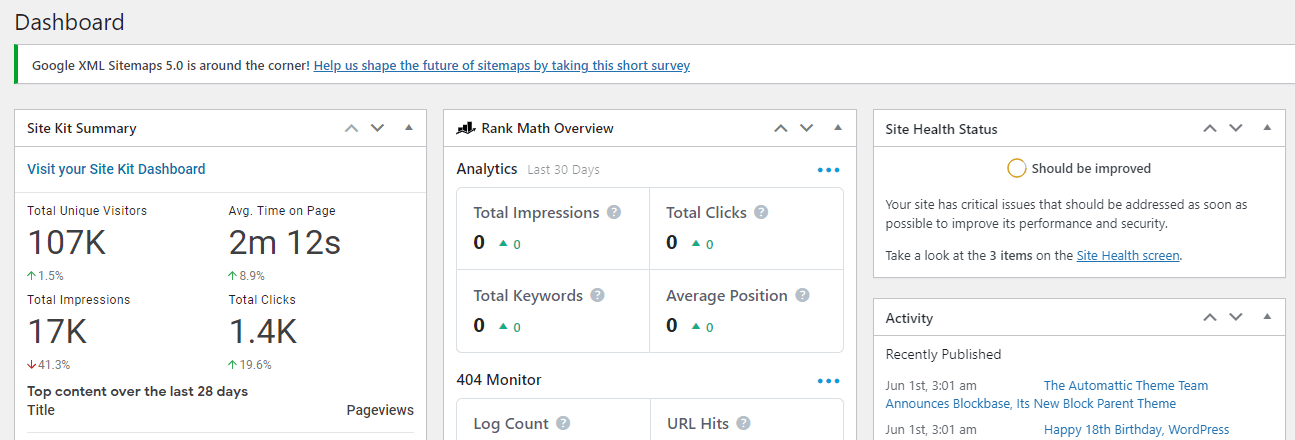Click the Should be improved status circle

[1016, 168]
